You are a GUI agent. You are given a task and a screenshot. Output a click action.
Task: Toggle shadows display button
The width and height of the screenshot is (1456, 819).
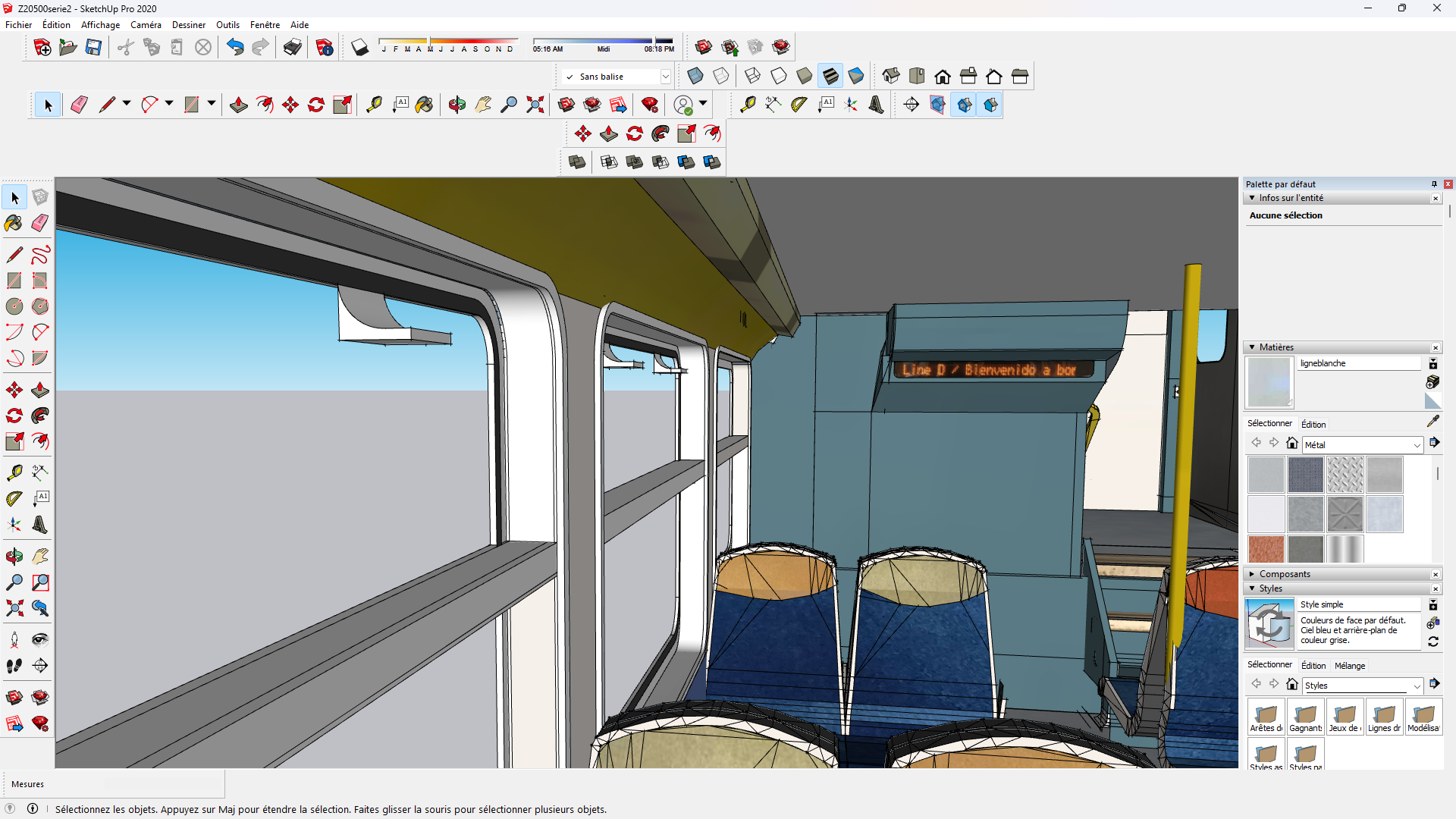click(359, 48)
